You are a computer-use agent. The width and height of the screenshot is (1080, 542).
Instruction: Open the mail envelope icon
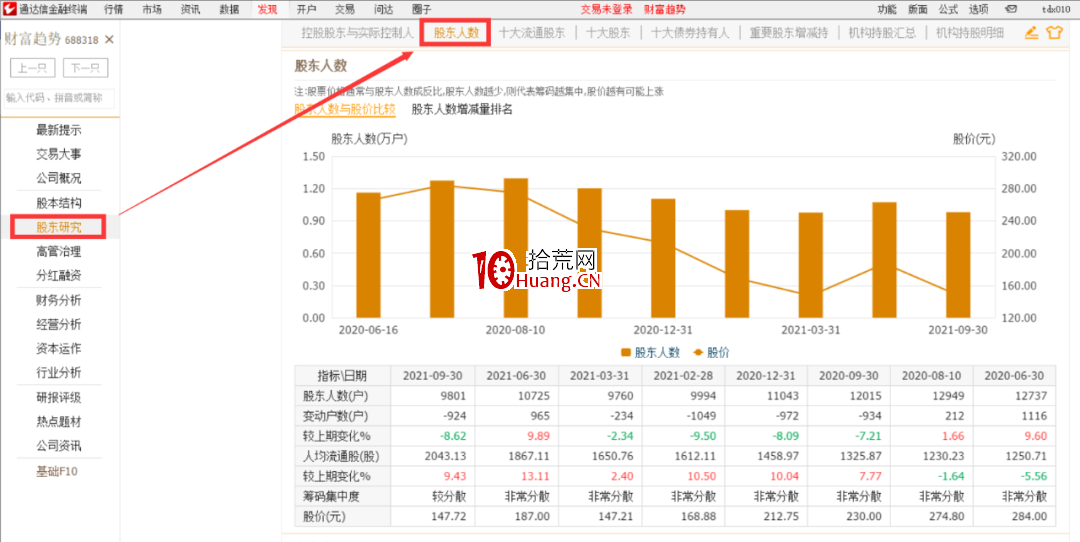tap(1012, 10)
